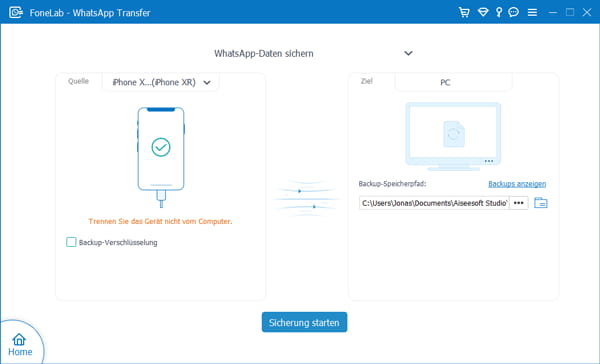The height and width of the screenshot is (364, 600).
Task: Click the Backup-Speicherpfad label
Action: (x=392, y=184)
